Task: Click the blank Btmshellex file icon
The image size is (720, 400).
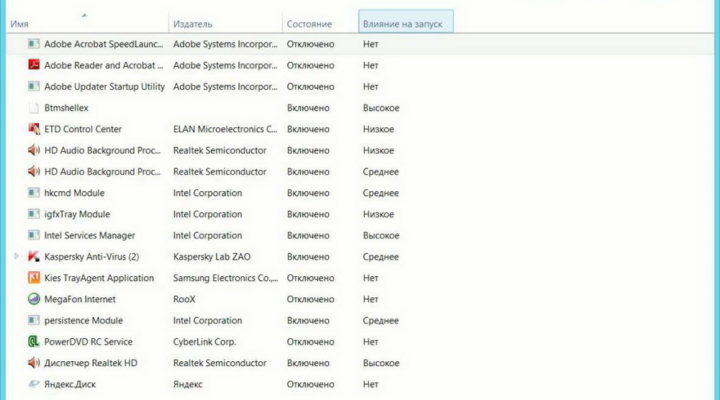Action: pyautogui.click(x=34, y=108)
